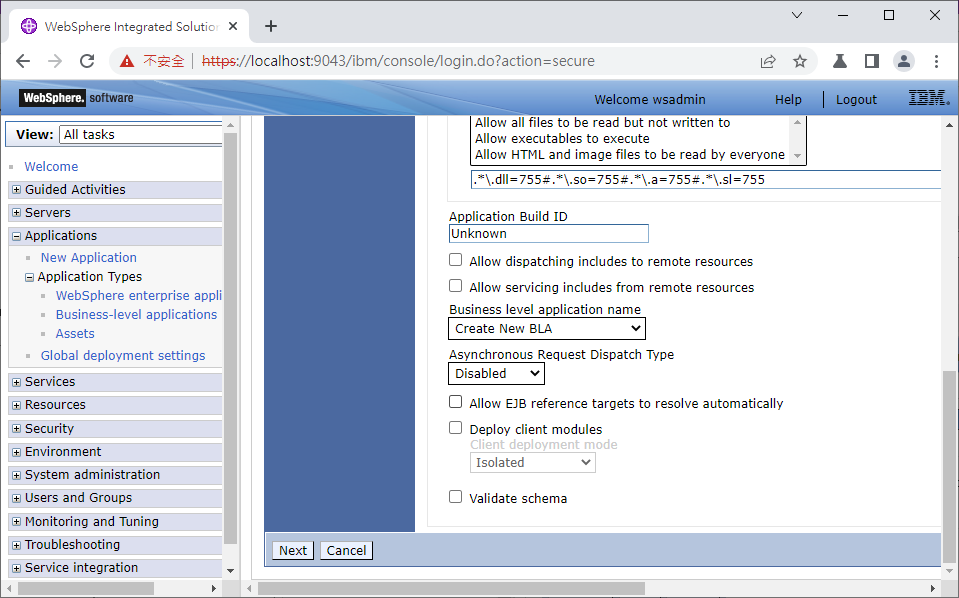Open Business level application name dropdown
959x598 pixels.
click(547, 328)
